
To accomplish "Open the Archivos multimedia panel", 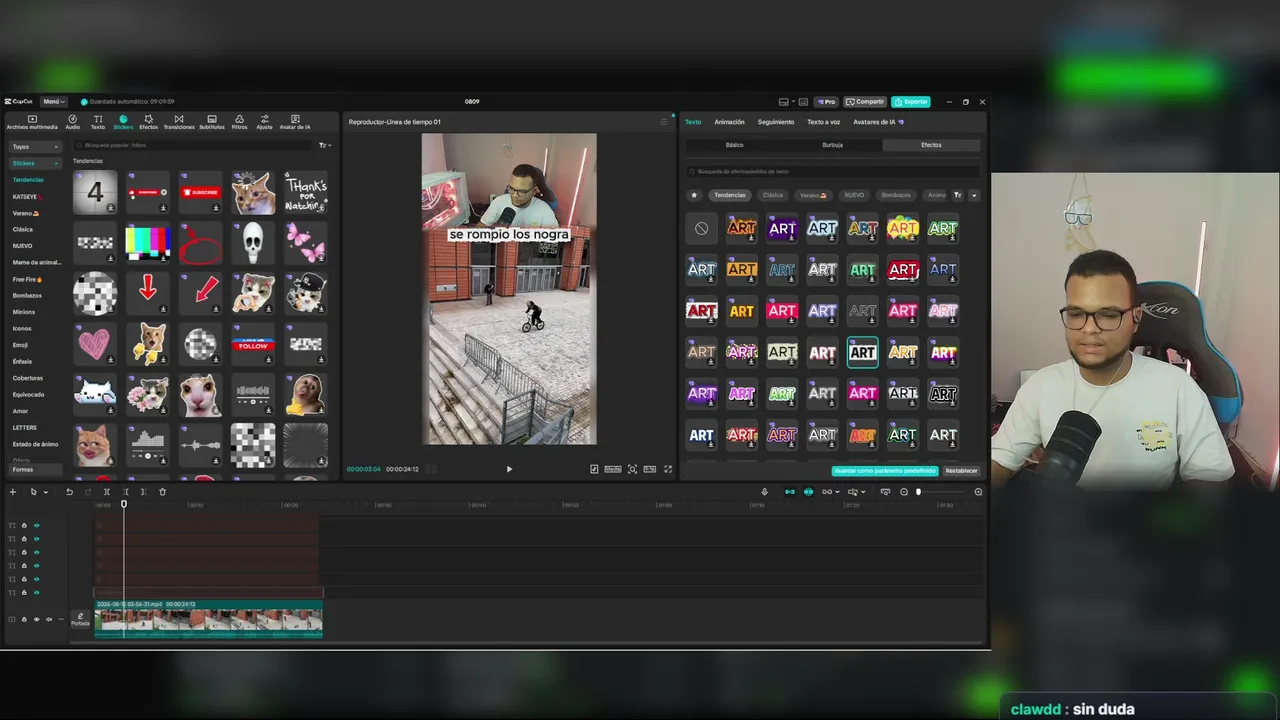I will (32, 122).
